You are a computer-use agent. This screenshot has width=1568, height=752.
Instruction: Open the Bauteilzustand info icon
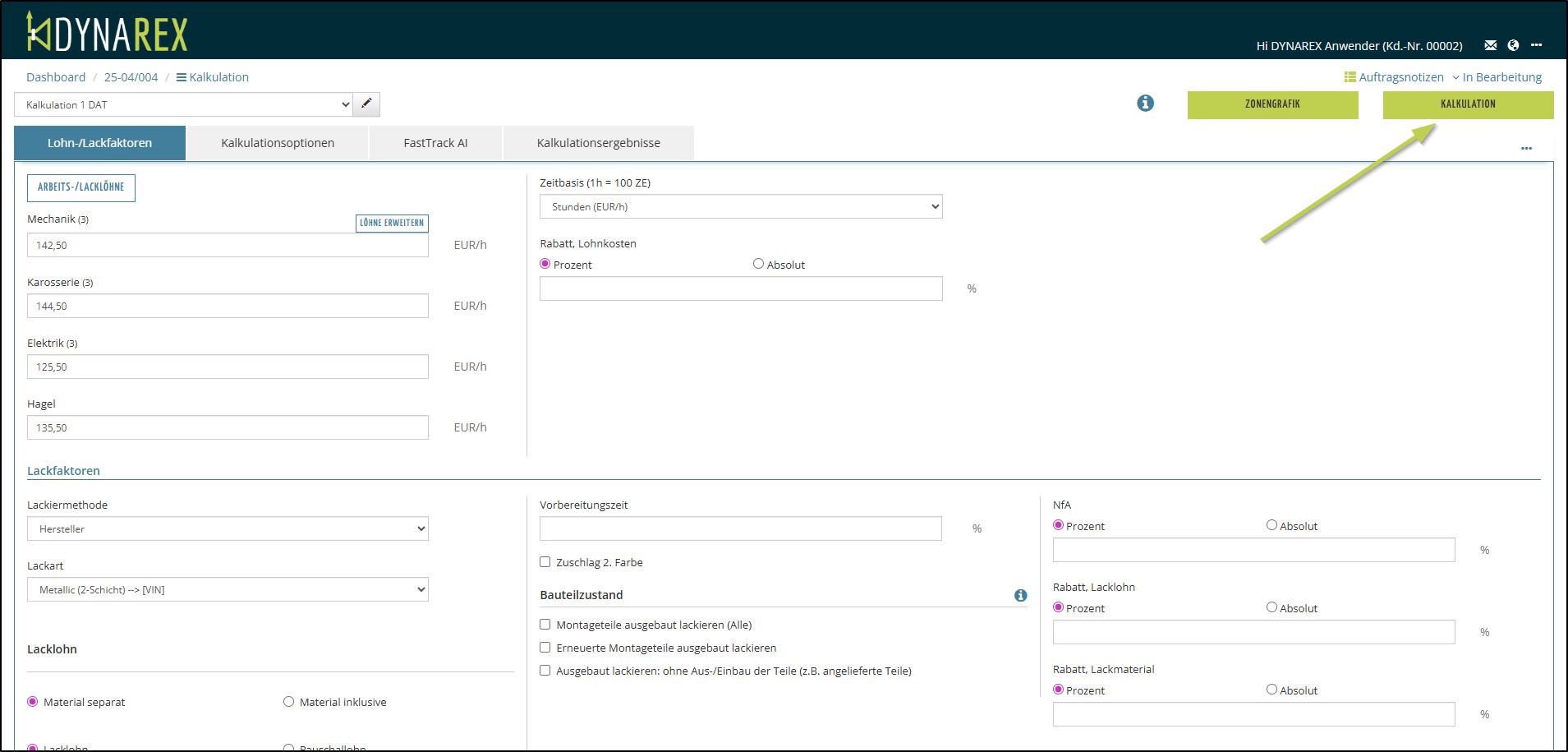point(1020,595)
